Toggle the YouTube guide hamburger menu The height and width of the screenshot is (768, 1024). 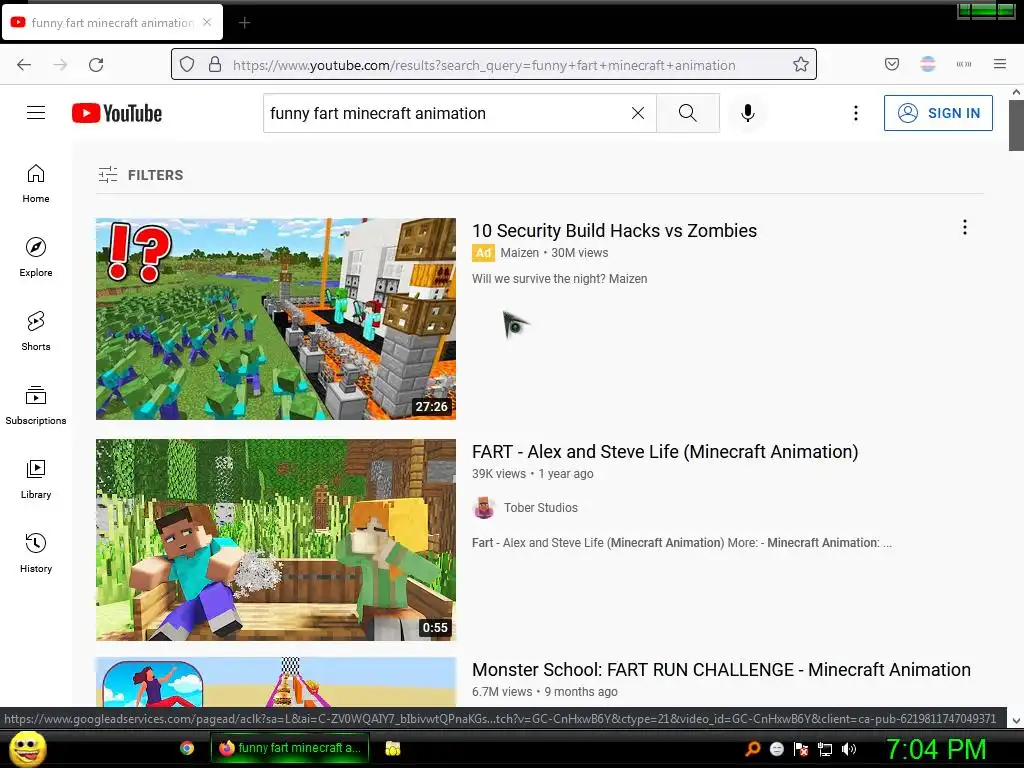[36, 113]
